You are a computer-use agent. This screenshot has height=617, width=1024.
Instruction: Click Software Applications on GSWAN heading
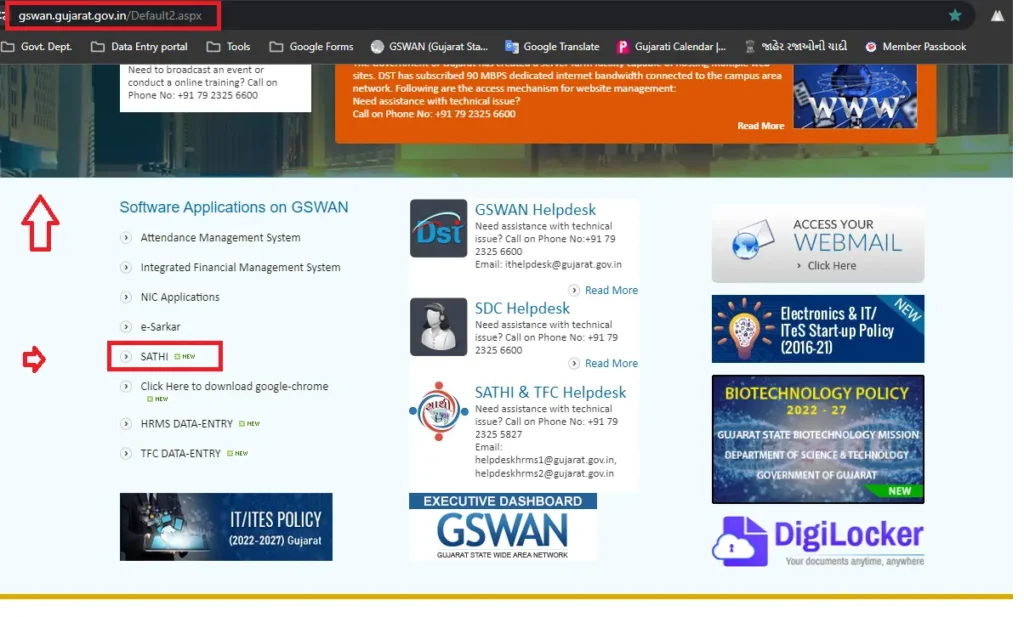tap(234, 207)
